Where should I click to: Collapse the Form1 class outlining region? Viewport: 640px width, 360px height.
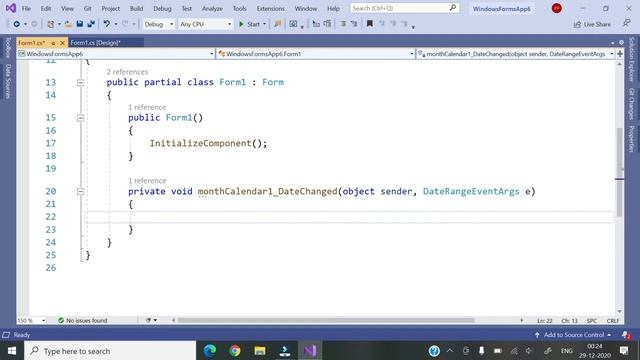click(x=80, y=82)
